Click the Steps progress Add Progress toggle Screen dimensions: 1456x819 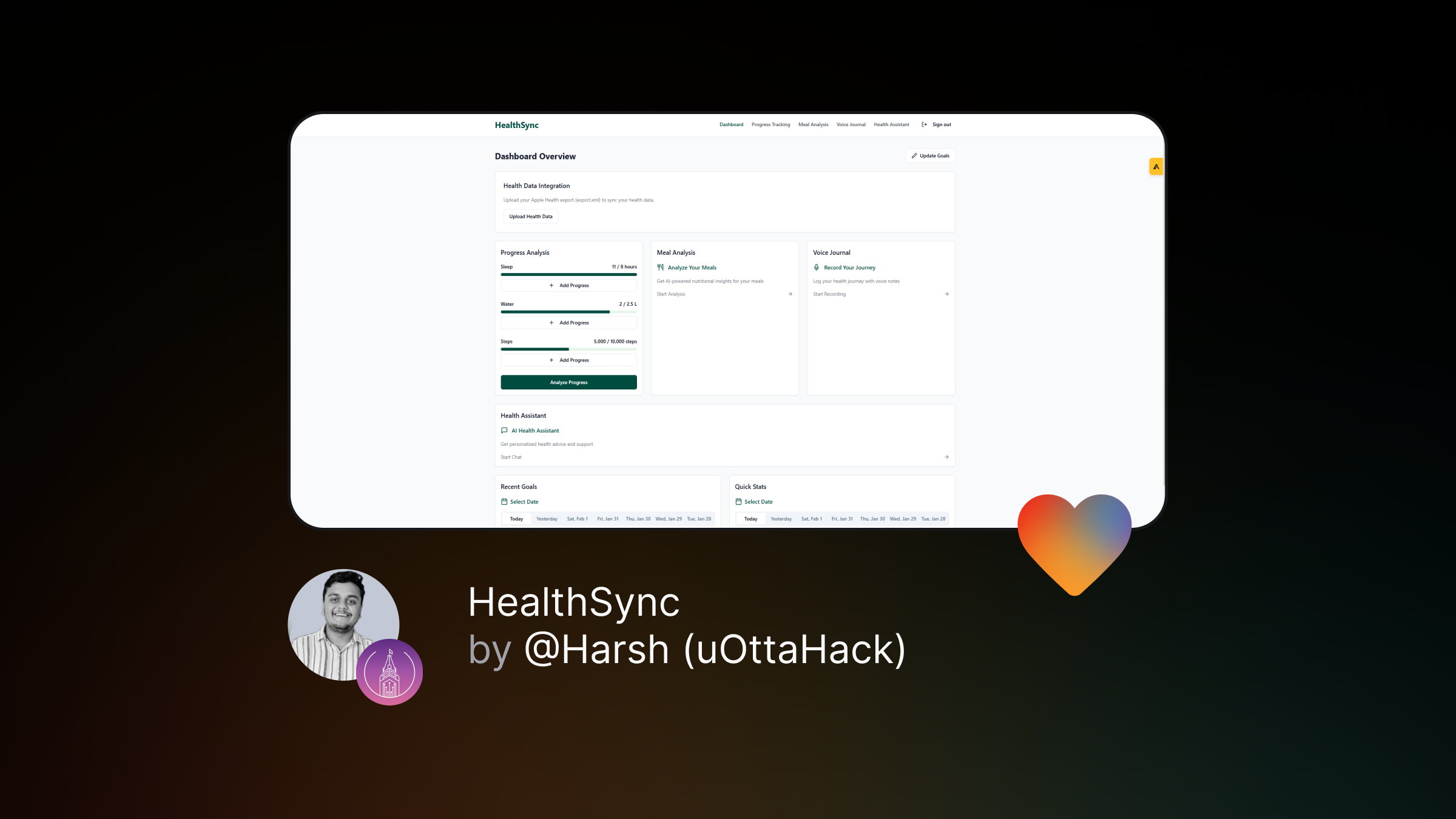[568, 360]
